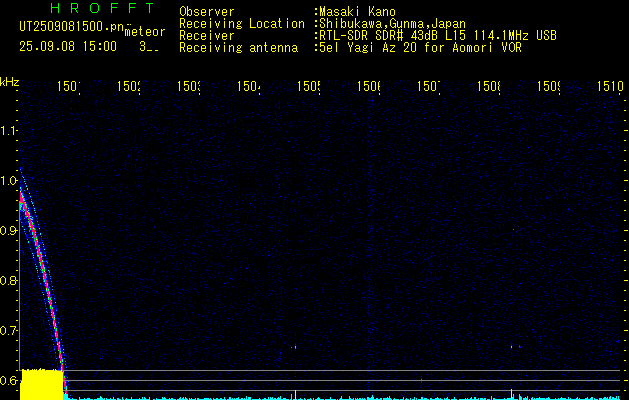Click the 1504 time axis label
This screenshot has width=629, height=400.
click(x=249, y=86)
